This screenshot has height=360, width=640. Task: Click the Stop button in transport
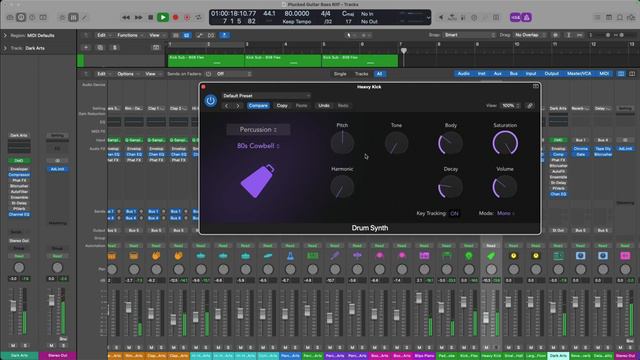[x=151, y=18]
